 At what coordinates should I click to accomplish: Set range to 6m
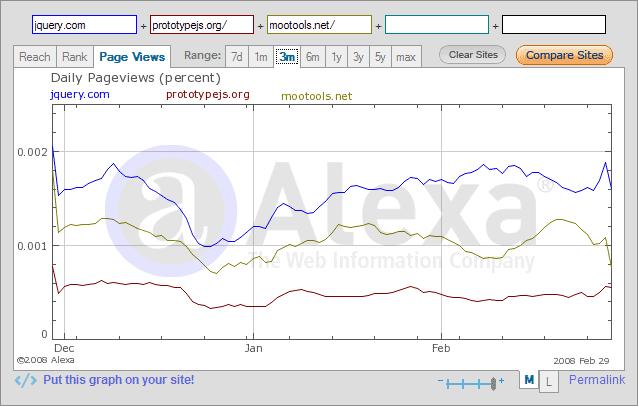312,57
